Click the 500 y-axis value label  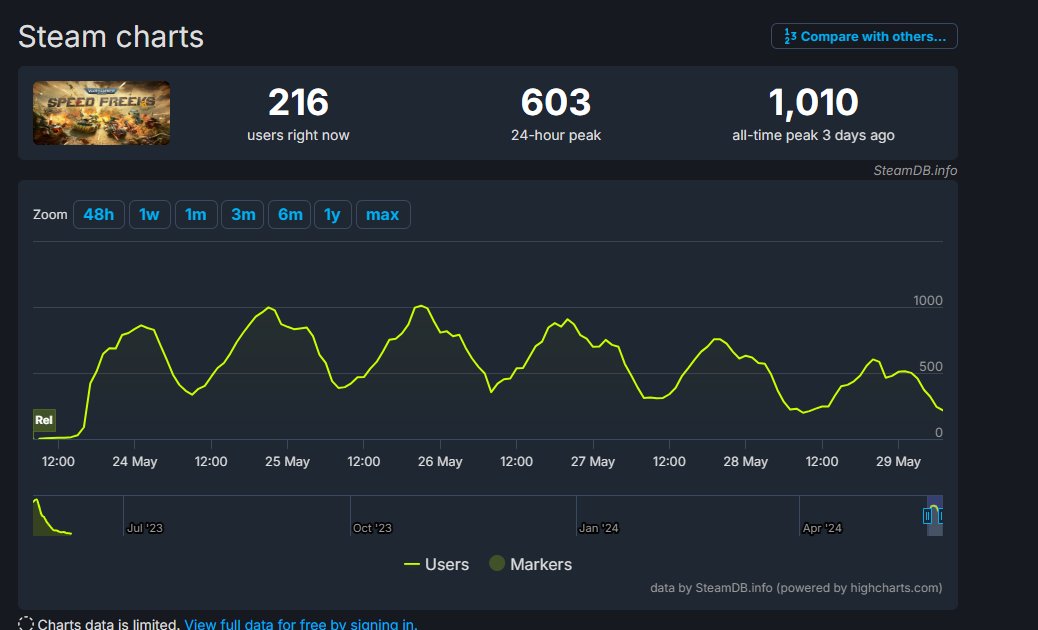coord(931,367)
